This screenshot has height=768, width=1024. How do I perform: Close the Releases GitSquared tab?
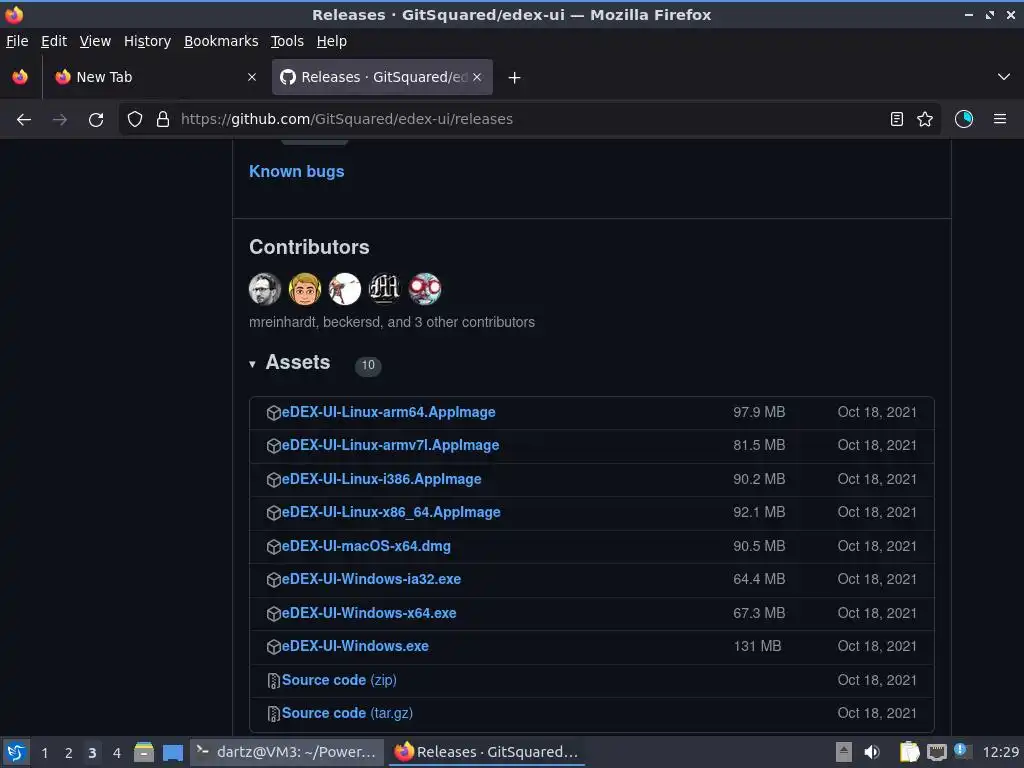pos(477,77)
